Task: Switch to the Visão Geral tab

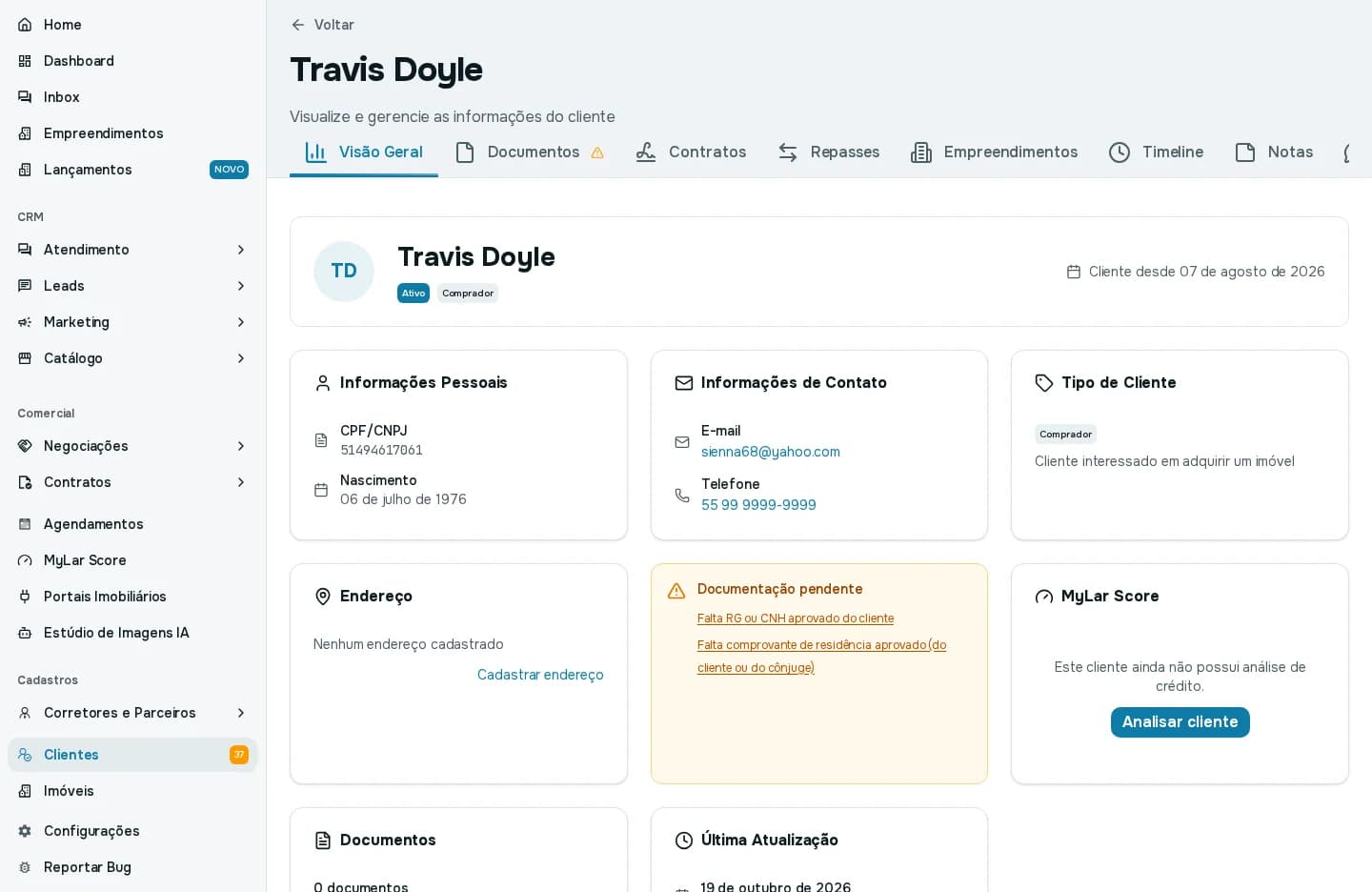Action: [364, 152]
